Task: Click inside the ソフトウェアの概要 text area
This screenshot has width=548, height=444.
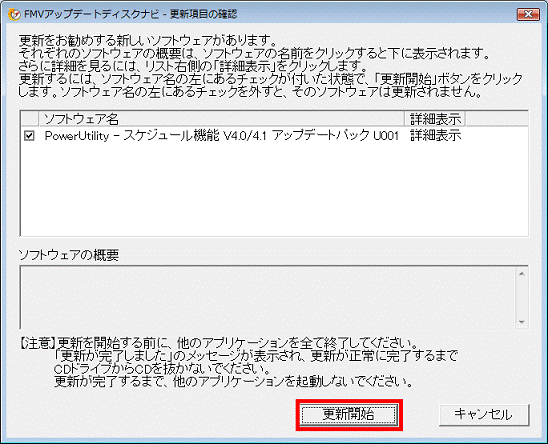Action: pos(268,298)
